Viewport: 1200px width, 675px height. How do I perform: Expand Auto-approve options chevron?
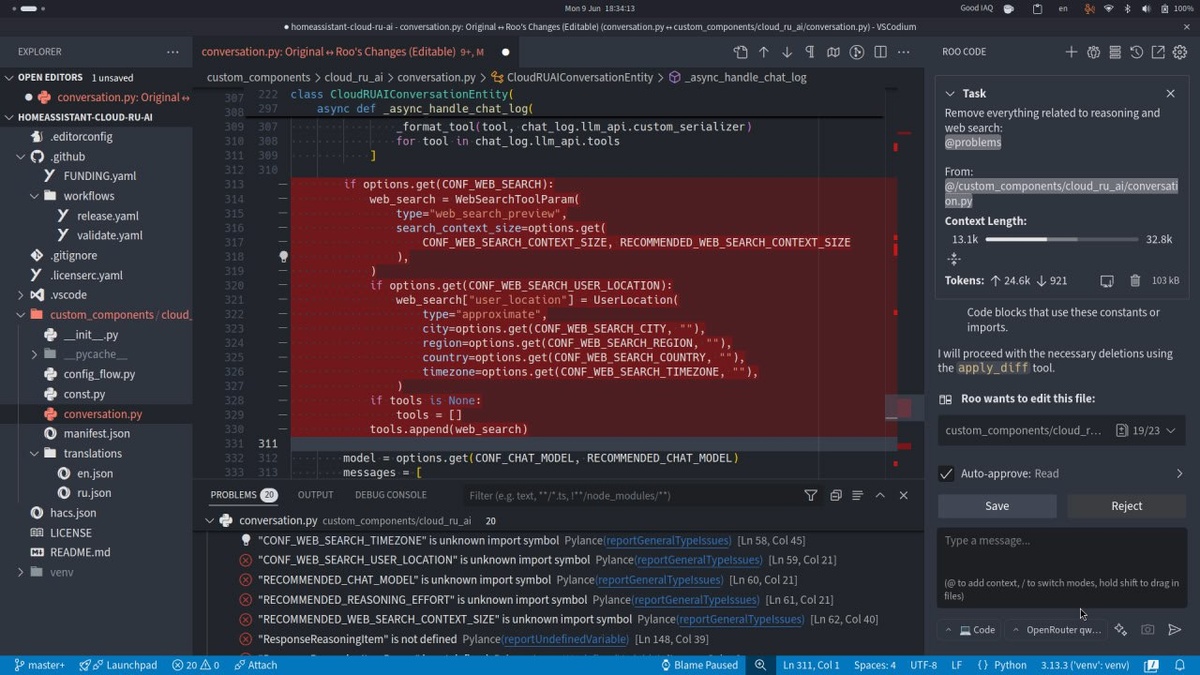tap(1179, 474)
